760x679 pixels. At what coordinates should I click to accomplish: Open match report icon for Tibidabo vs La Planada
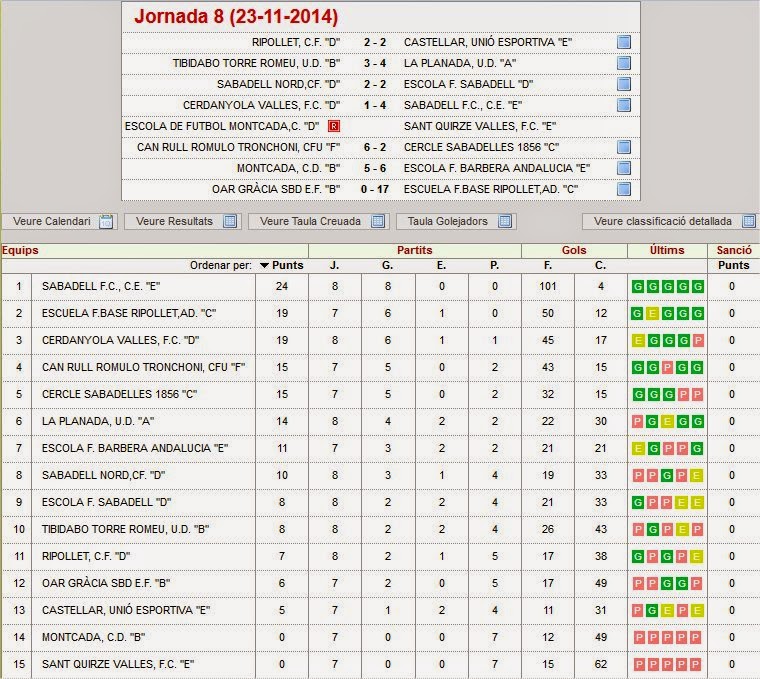[x=624, y=63]
